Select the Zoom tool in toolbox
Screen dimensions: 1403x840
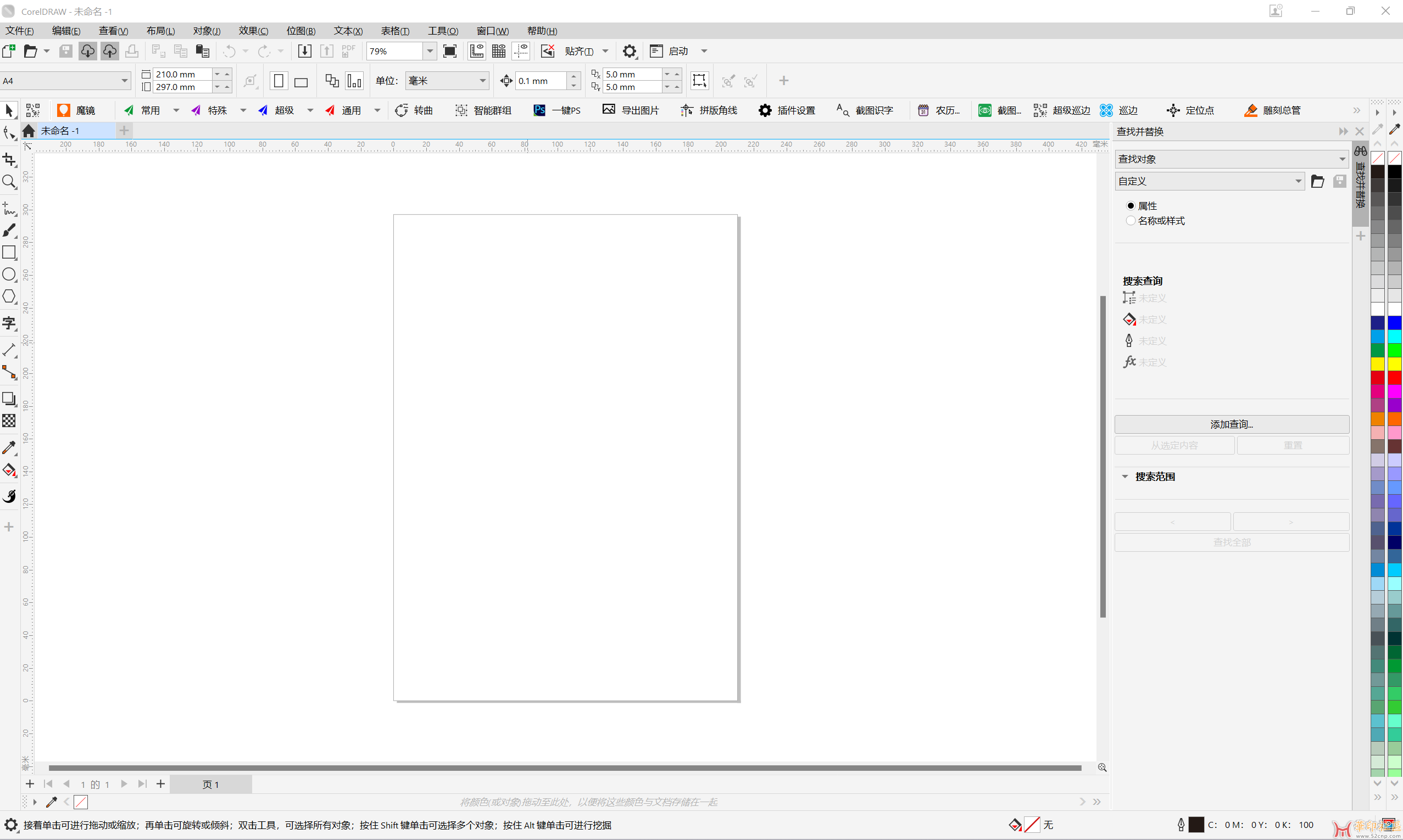pyautogui.click(x=9, y=182)
